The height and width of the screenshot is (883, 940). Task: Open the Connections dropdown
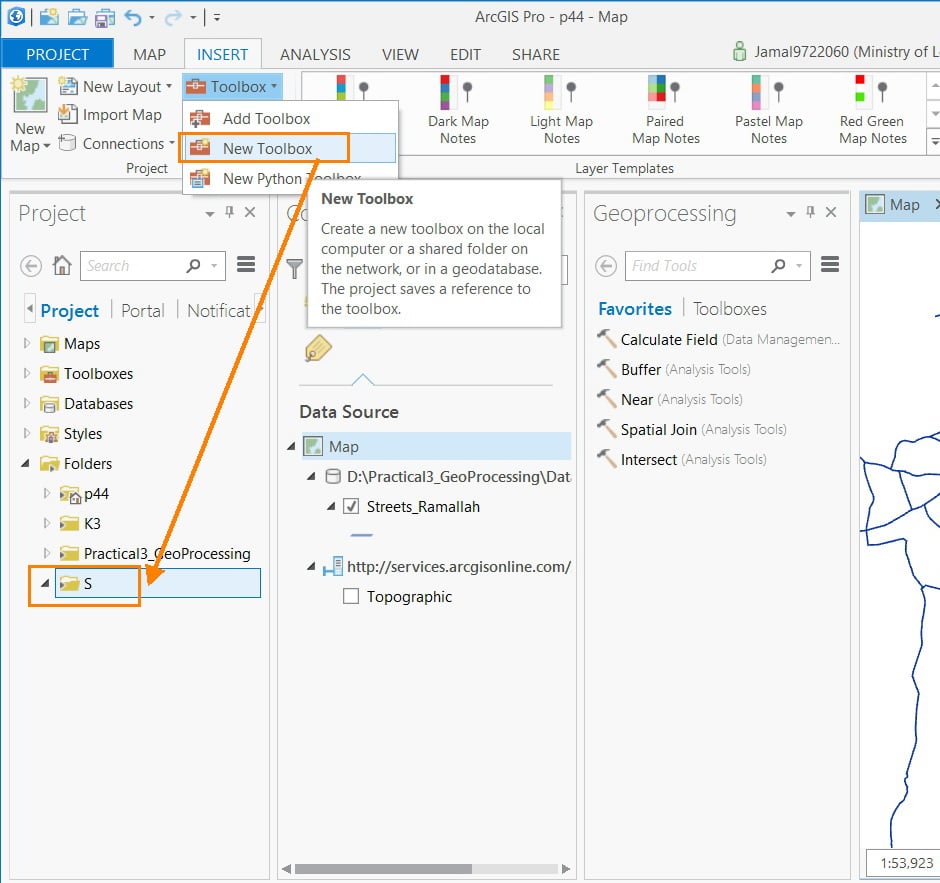click(x=117, y=143)
